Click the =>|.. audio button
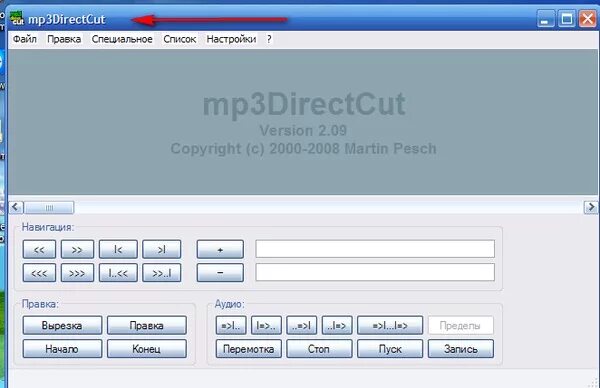Screen dimensions: 600x388 click(x=231, y=325)
